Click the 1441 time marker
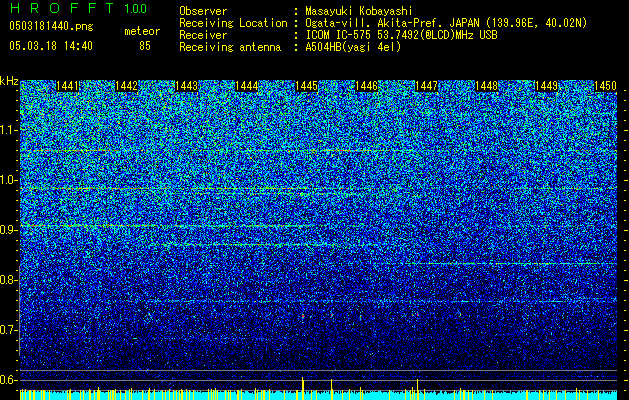Screen dimensions: 629x400 click(x=67, y=86)
